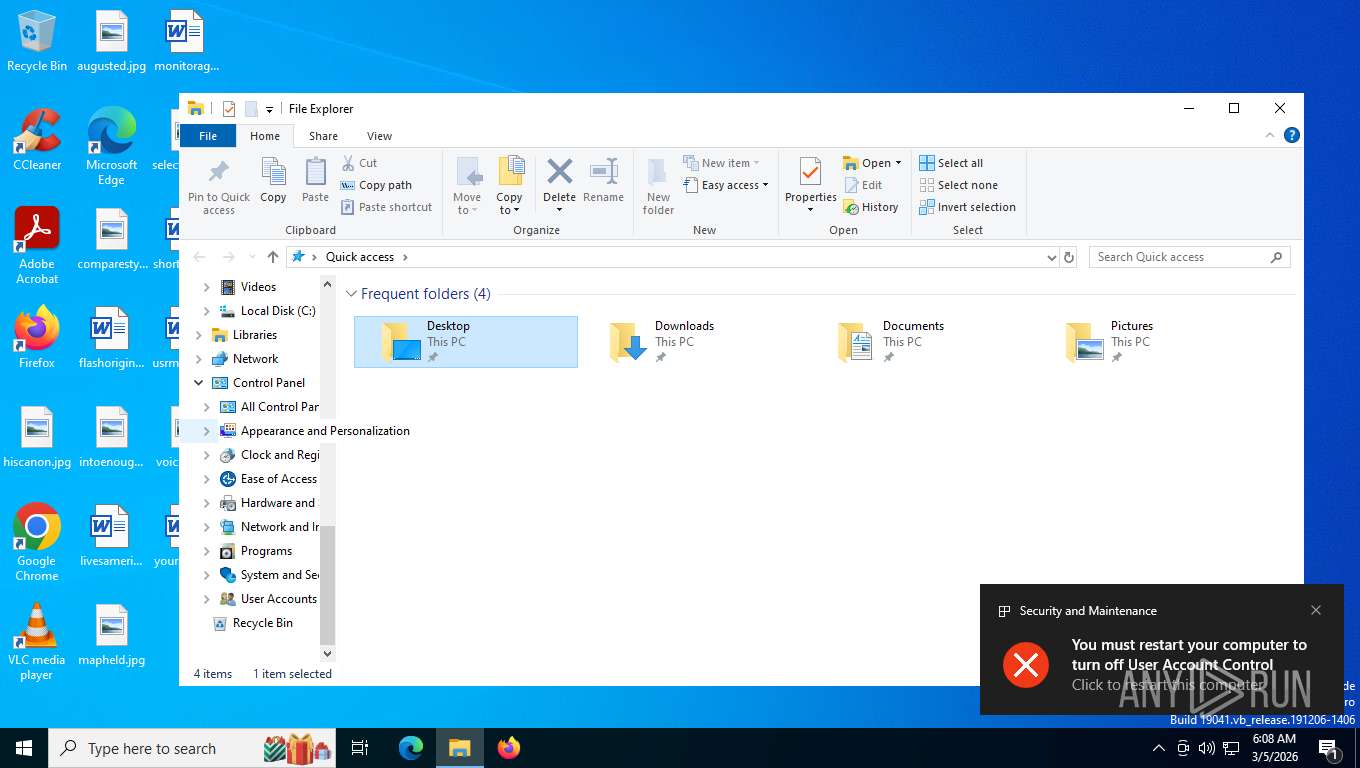The height and width of the screenshot is (768, 1360).
Task: Open Google Chrome desktop shortcut
Action: click(x=37, y=541)
